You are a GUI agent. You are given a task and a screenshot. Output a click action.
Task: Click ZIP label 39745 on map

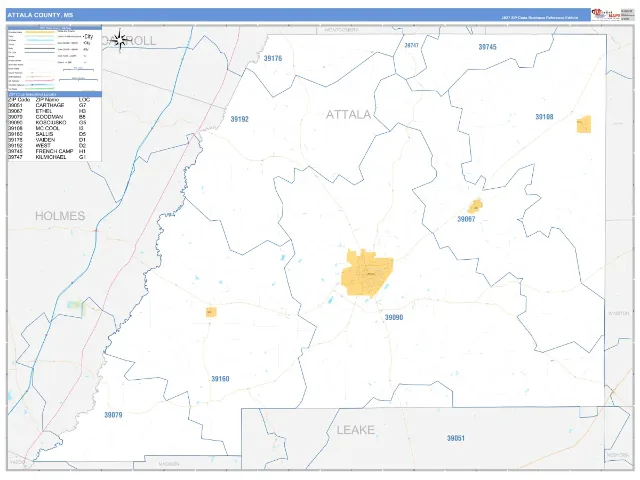(x=487, y=47)
